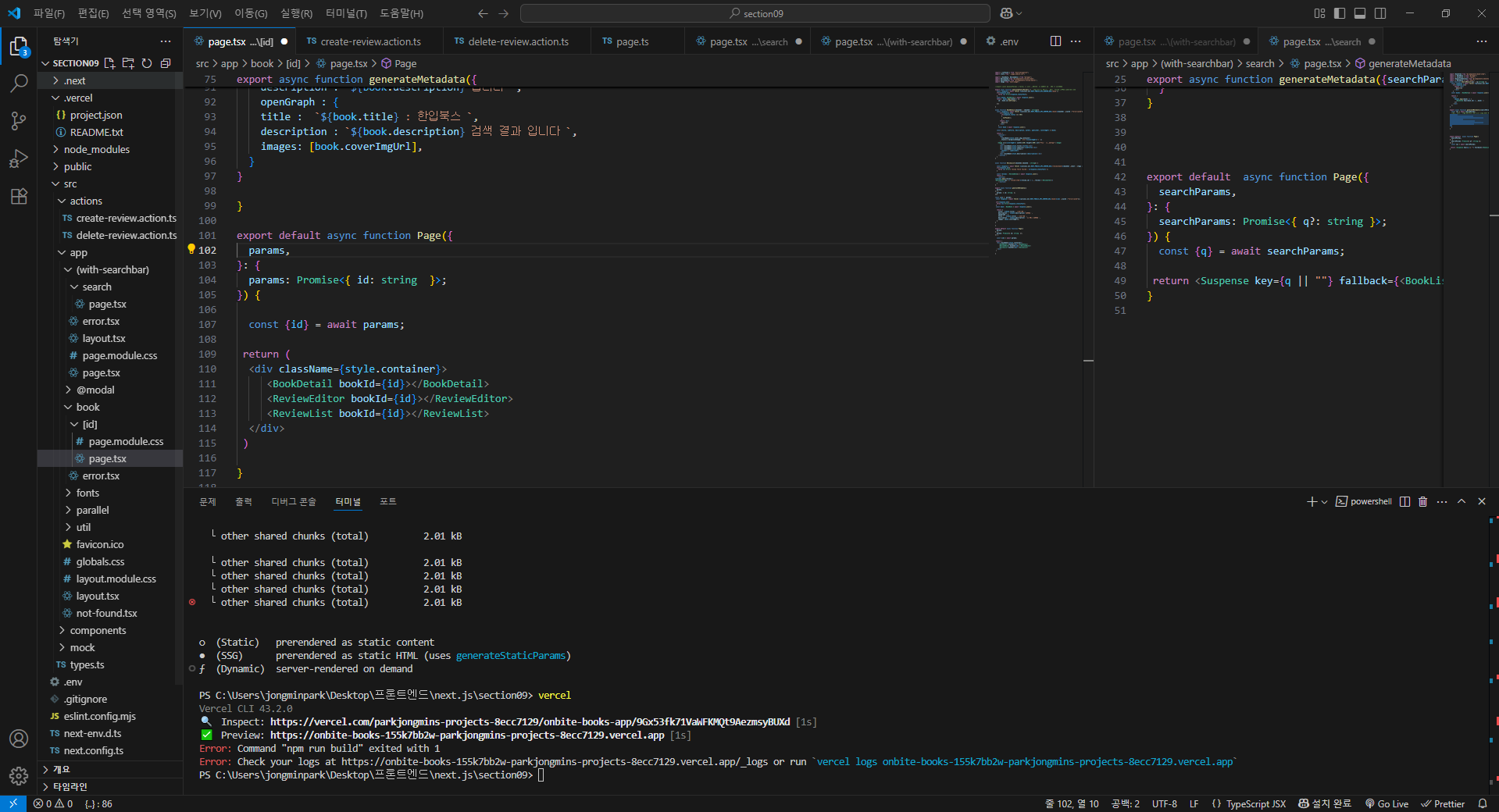Expand the @modal folder
The width and height of the screenshot is (1499, 812).
[x=110, y=390]
